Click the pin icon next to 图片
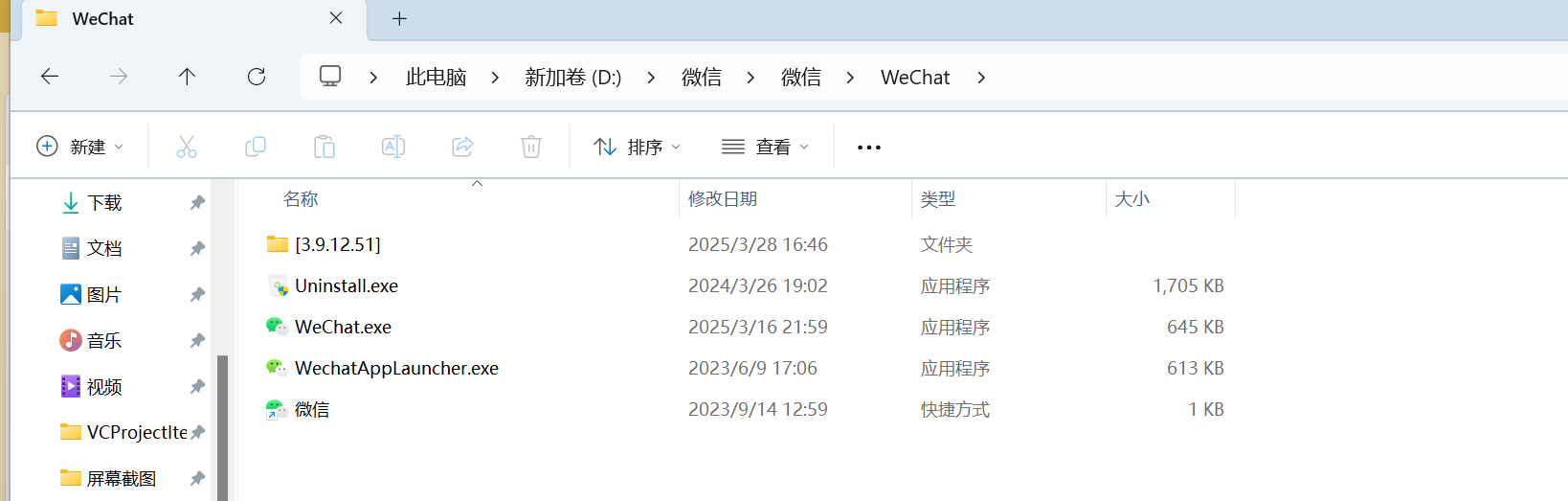The height and width of the screenshot is (501, 1568). click(197, 294)
